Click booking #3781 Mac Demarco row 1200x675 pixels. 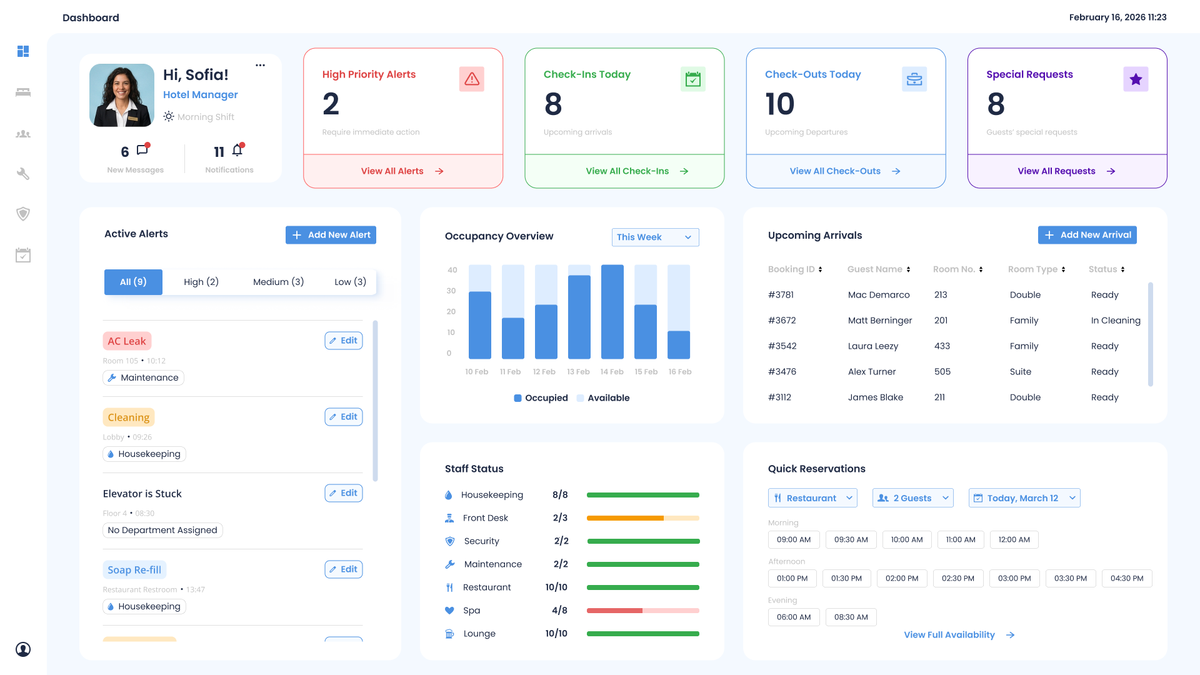[956, 295]
